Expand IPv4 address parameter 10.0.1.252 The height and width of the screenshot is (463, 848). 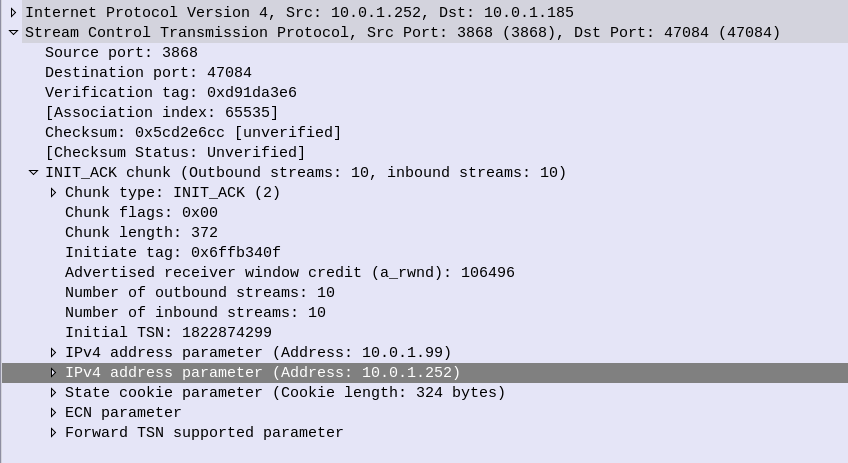[54, 373]
